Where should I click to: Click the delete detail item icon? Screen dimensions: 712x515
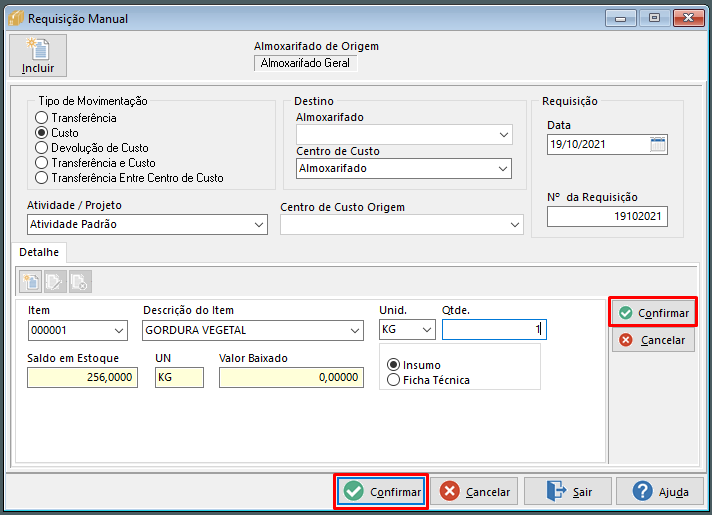[80, 282]
